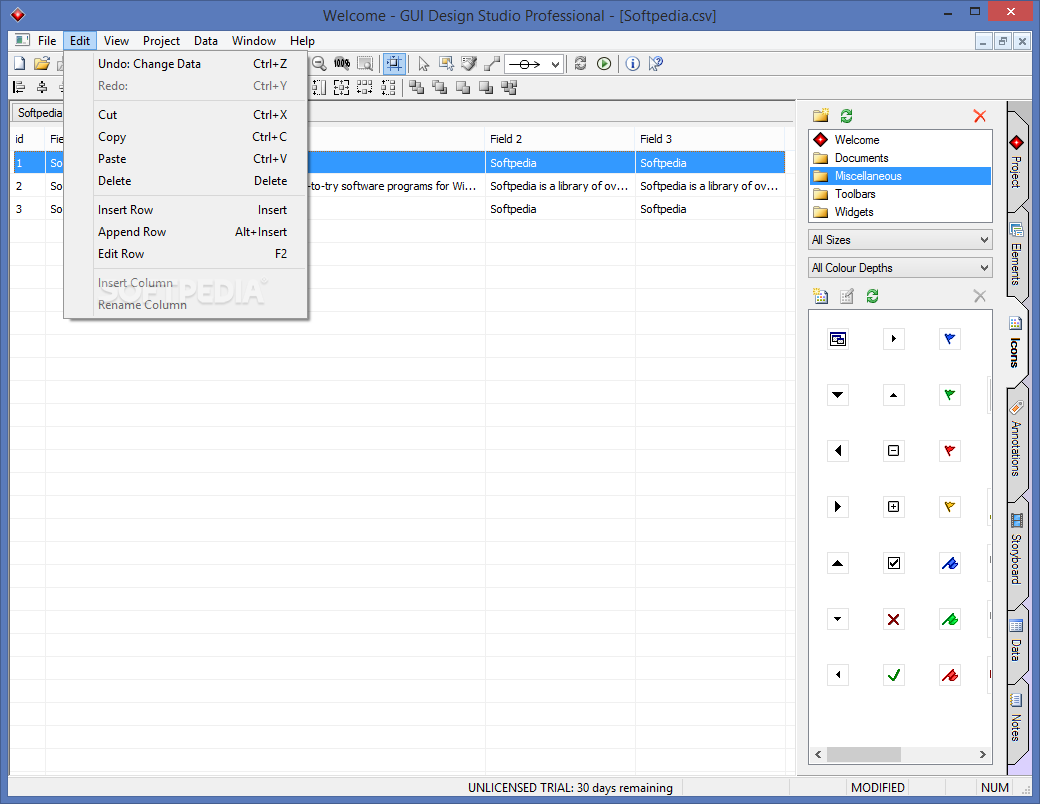Select the Toolbars folder

click(x=855, y=194)
